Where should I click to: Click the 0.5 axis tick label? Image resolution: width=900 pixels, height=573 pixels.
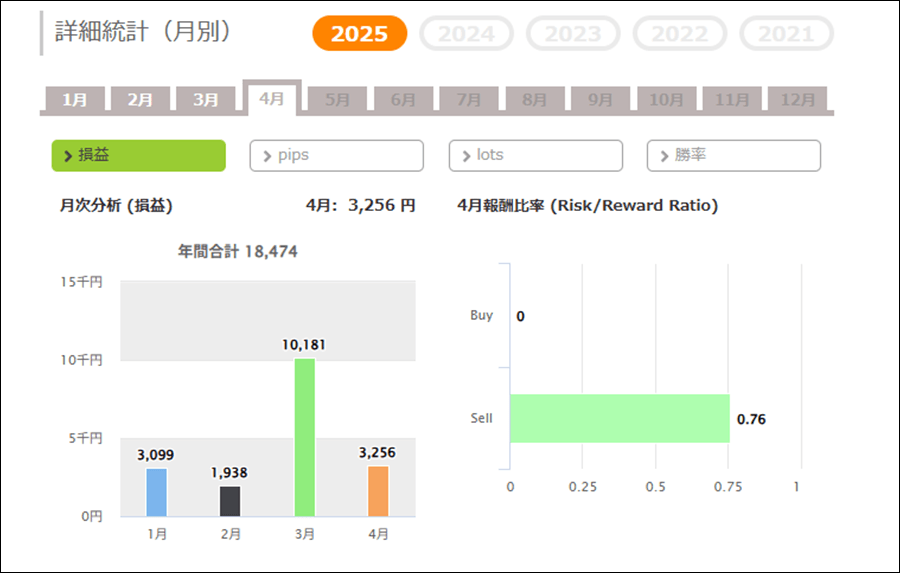click(x=655, y=487)
